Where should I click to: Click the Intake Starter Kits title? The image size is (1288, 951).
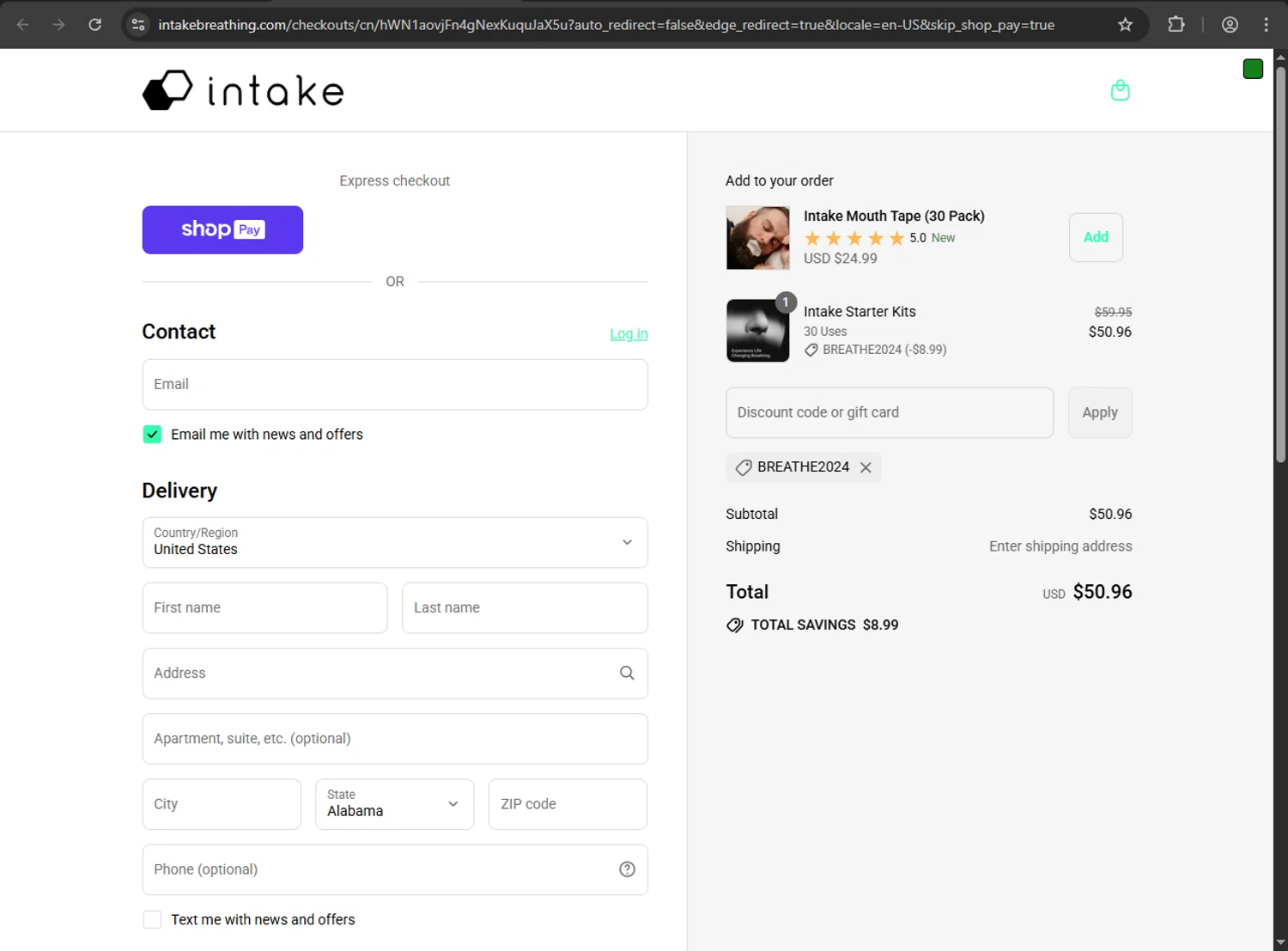pyautogui.click(x=860, y=312)
